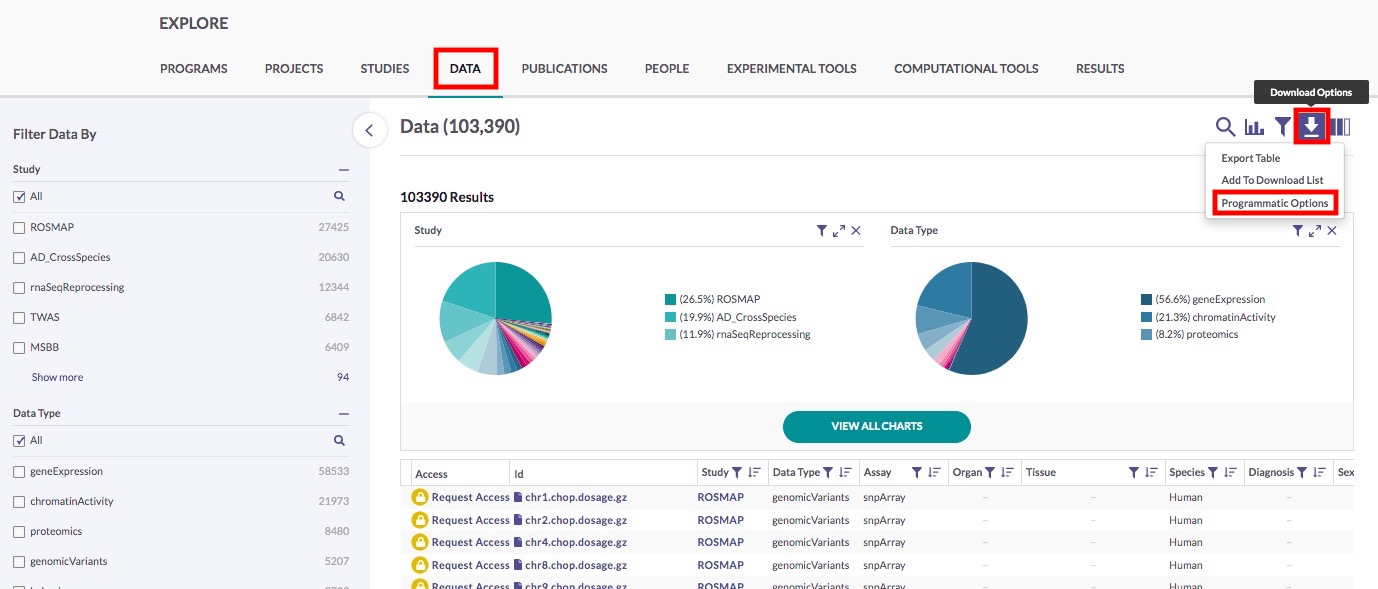Viewport: 1378px width, 589px height.
Task: Sort the Assay column
Action: [935, 473]
